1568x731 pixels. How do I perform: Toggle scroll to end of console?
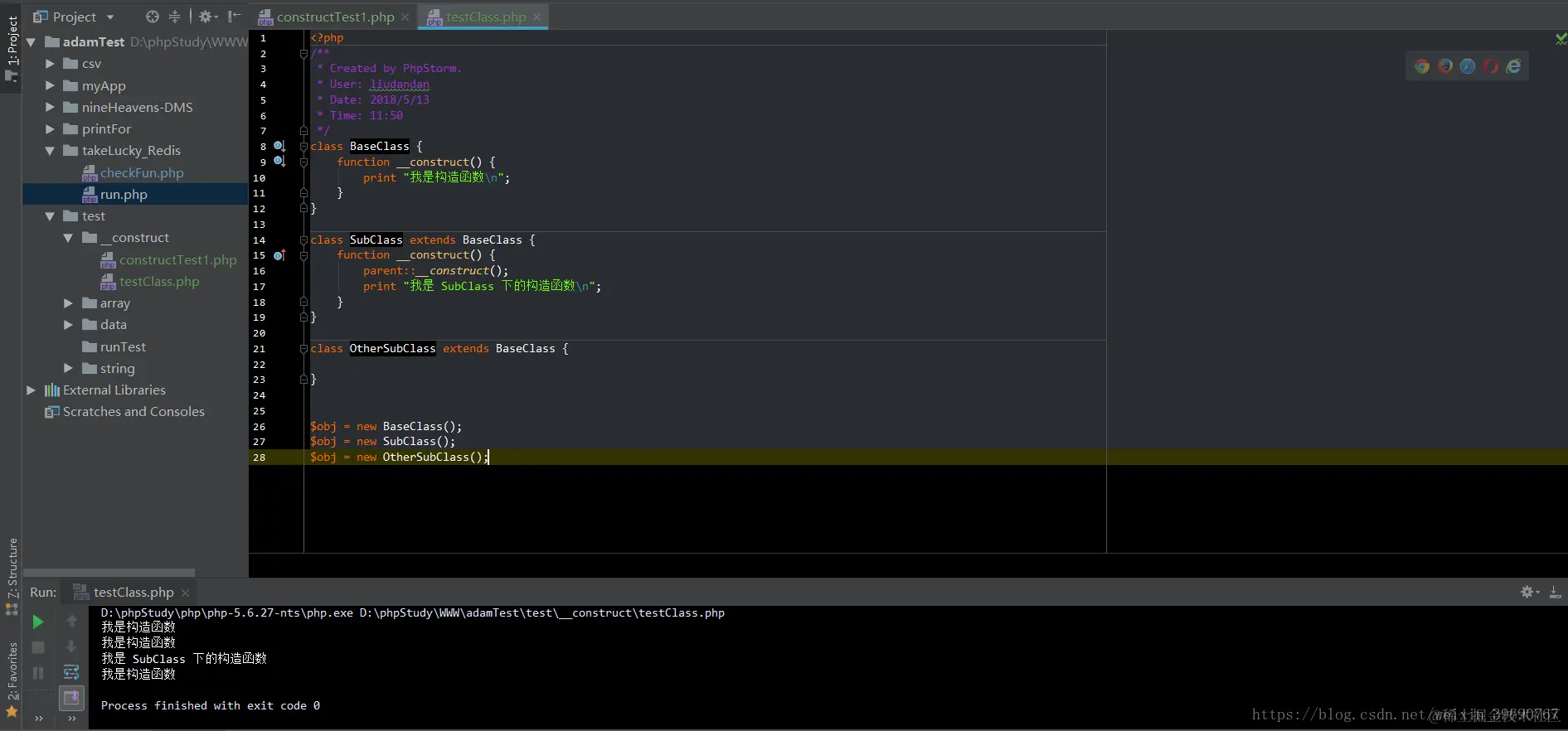[x=72, y=698]
